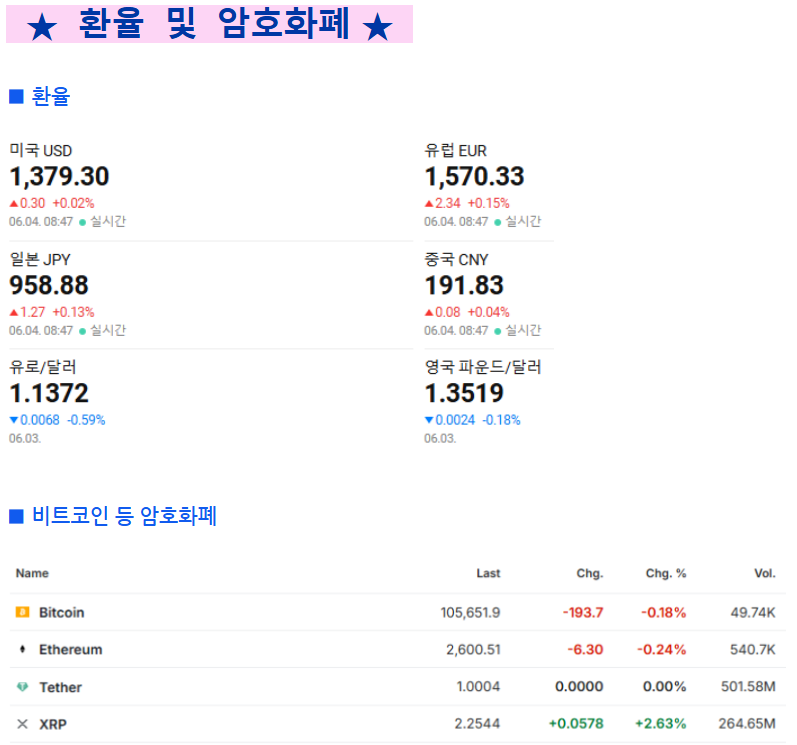Click the Bitcoin coin icon
This screenshot has height=745, width=797.
click(22, 612)
